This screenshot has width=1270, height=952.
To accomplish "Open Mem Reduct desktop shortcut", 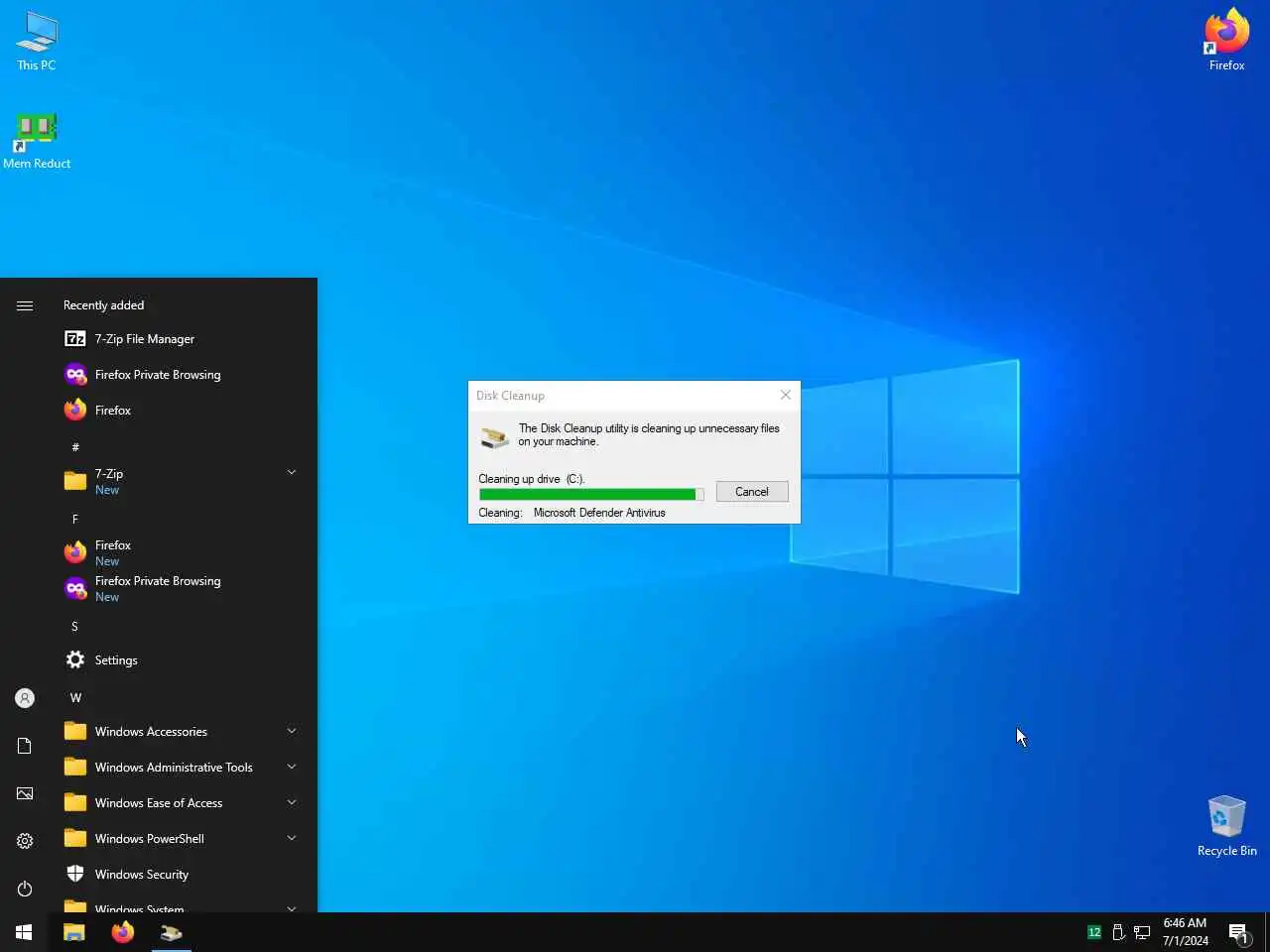I will click(37, 141).
